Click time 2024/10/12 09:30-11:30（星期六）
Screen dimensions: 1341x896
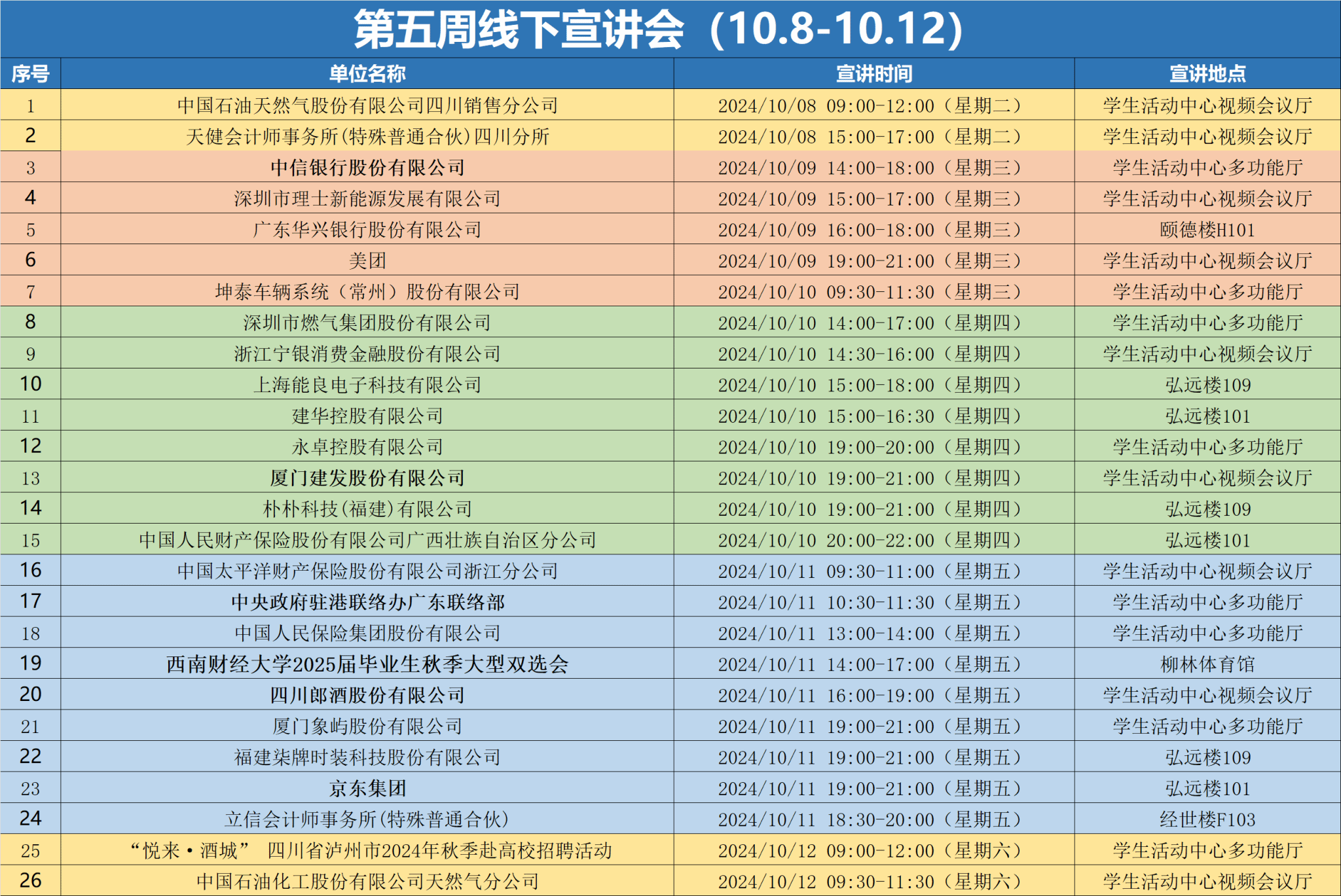click(874, 882)
